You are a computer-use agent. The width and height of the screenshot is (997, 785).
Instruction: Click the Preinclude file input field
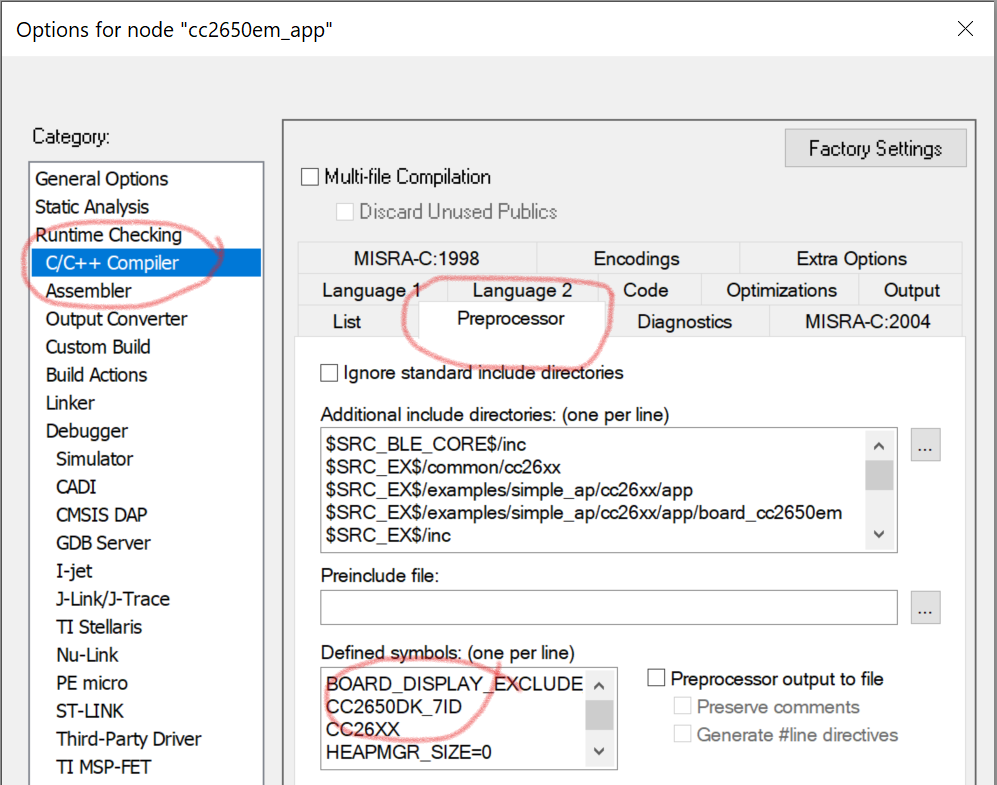coord(609,608)
